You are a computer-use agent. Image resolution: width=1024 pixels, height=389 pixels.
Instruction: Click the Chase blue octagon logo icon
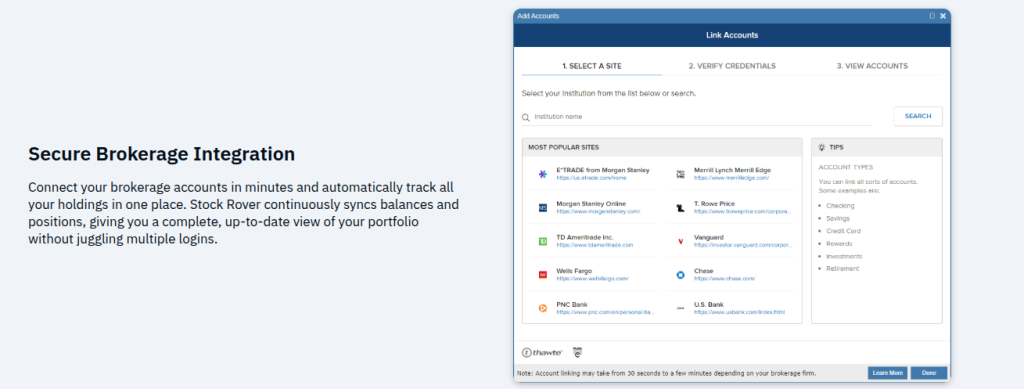click(x=680, y=275)
